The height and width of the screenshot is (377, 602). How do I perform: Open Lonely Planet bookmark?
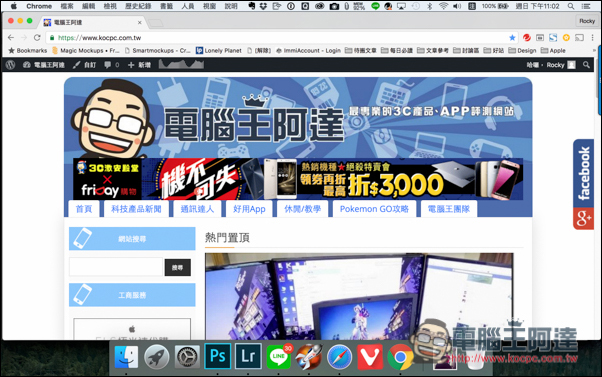pyautogui.click(x=219, y=50)
